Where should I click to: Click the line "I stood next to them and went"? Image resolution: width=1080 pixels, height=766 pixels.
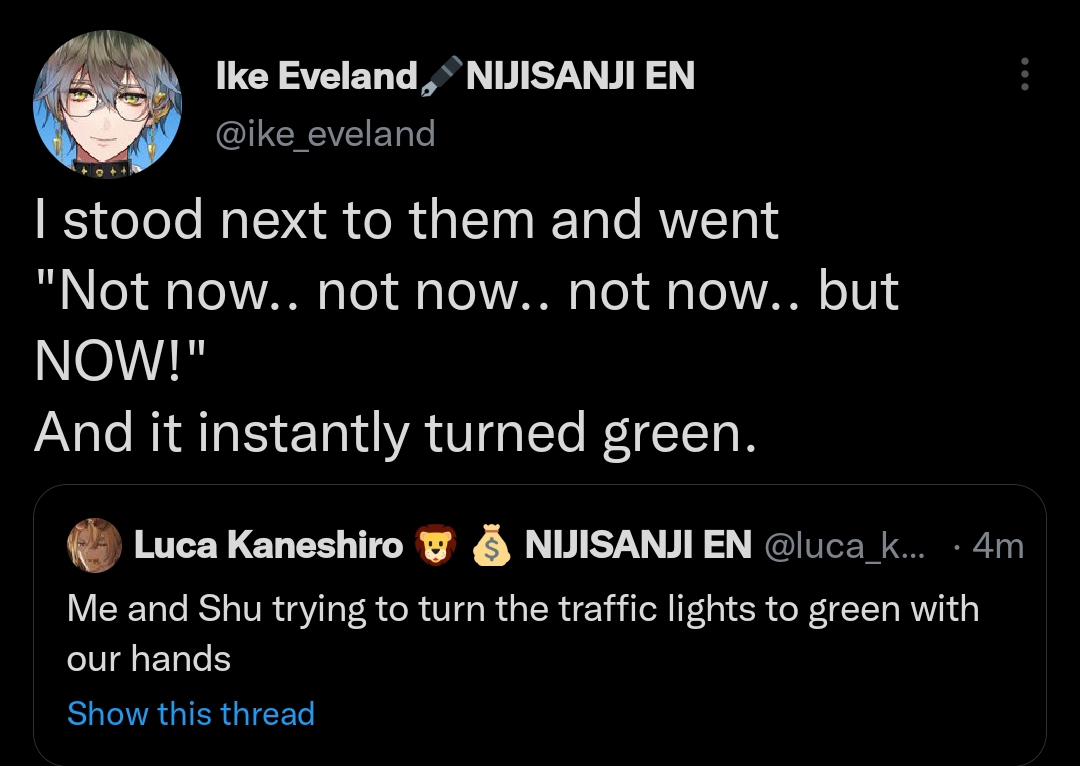coord(406,220)
